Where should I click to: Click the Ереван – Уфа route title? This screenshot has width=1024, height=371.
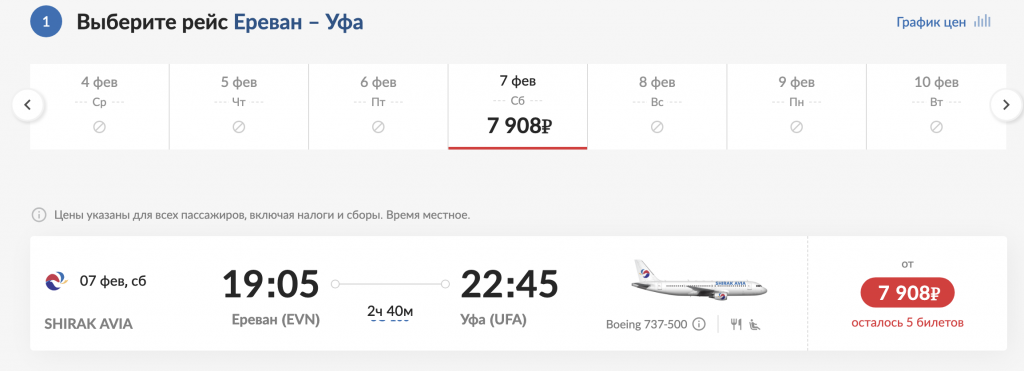pos(298,22)
